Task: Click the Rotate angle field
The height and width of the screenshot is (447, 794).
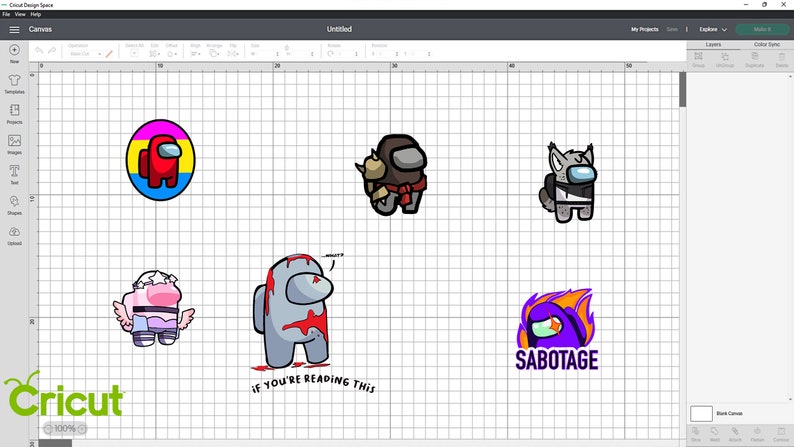Action: click(346, 54)
